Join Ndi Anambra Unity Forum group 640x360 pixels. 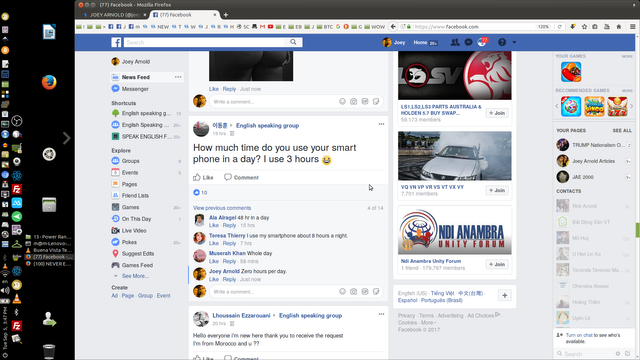click(x=497, y=264)
